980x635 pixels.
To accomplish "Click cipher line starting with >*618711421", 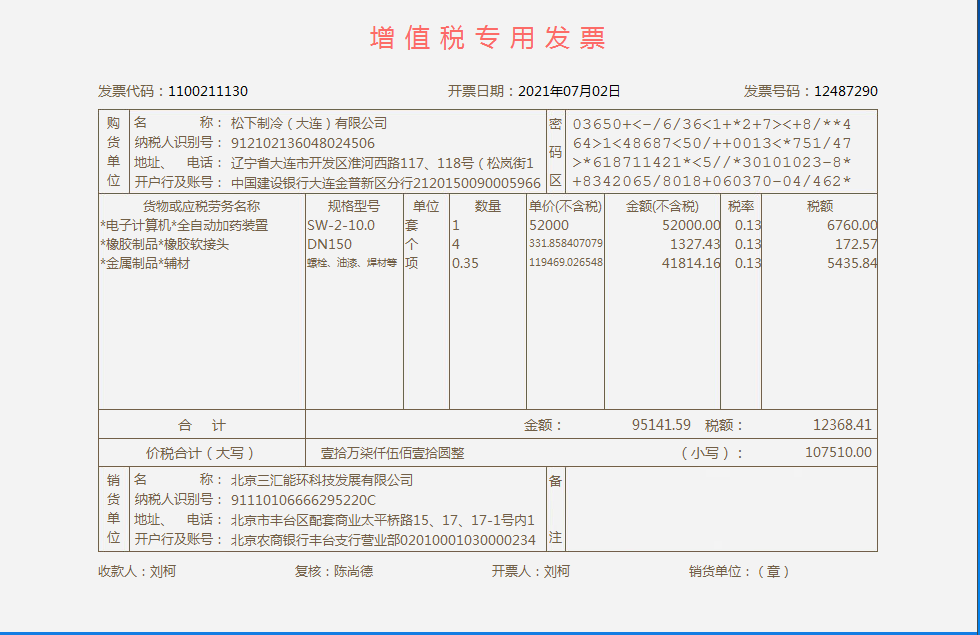I will coord(712,162).
